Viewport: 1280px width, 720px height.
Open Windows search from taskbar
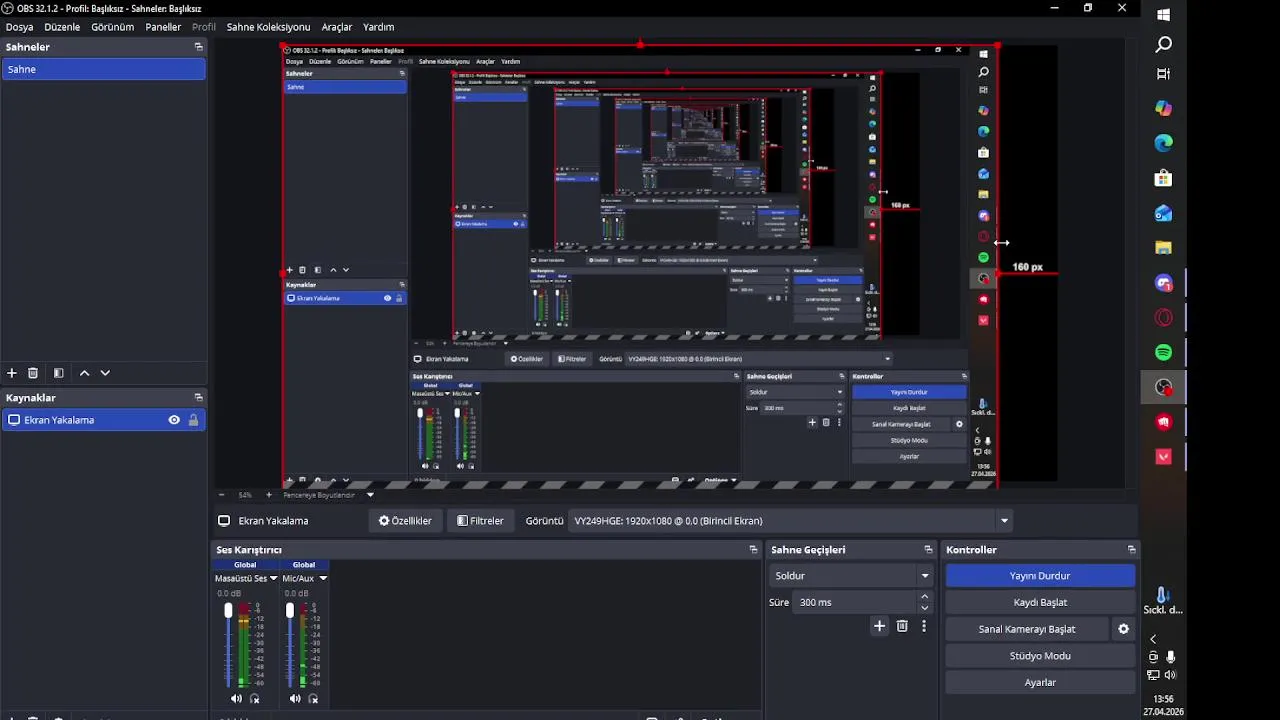(1163, 44)
